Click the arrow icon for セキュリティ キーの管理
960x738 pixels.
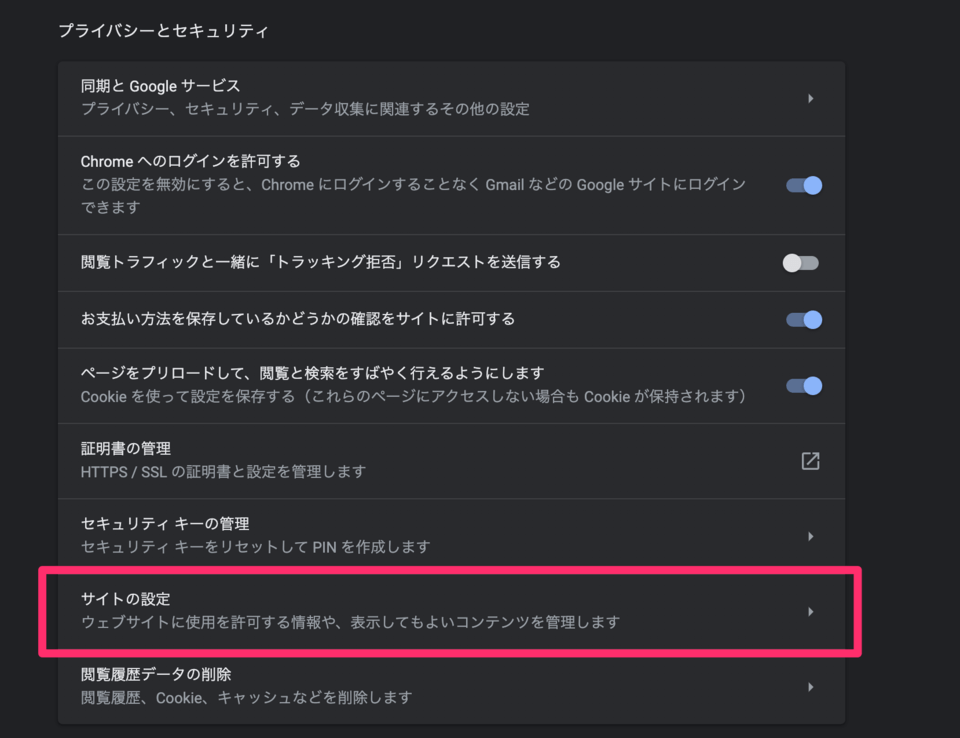810,536
